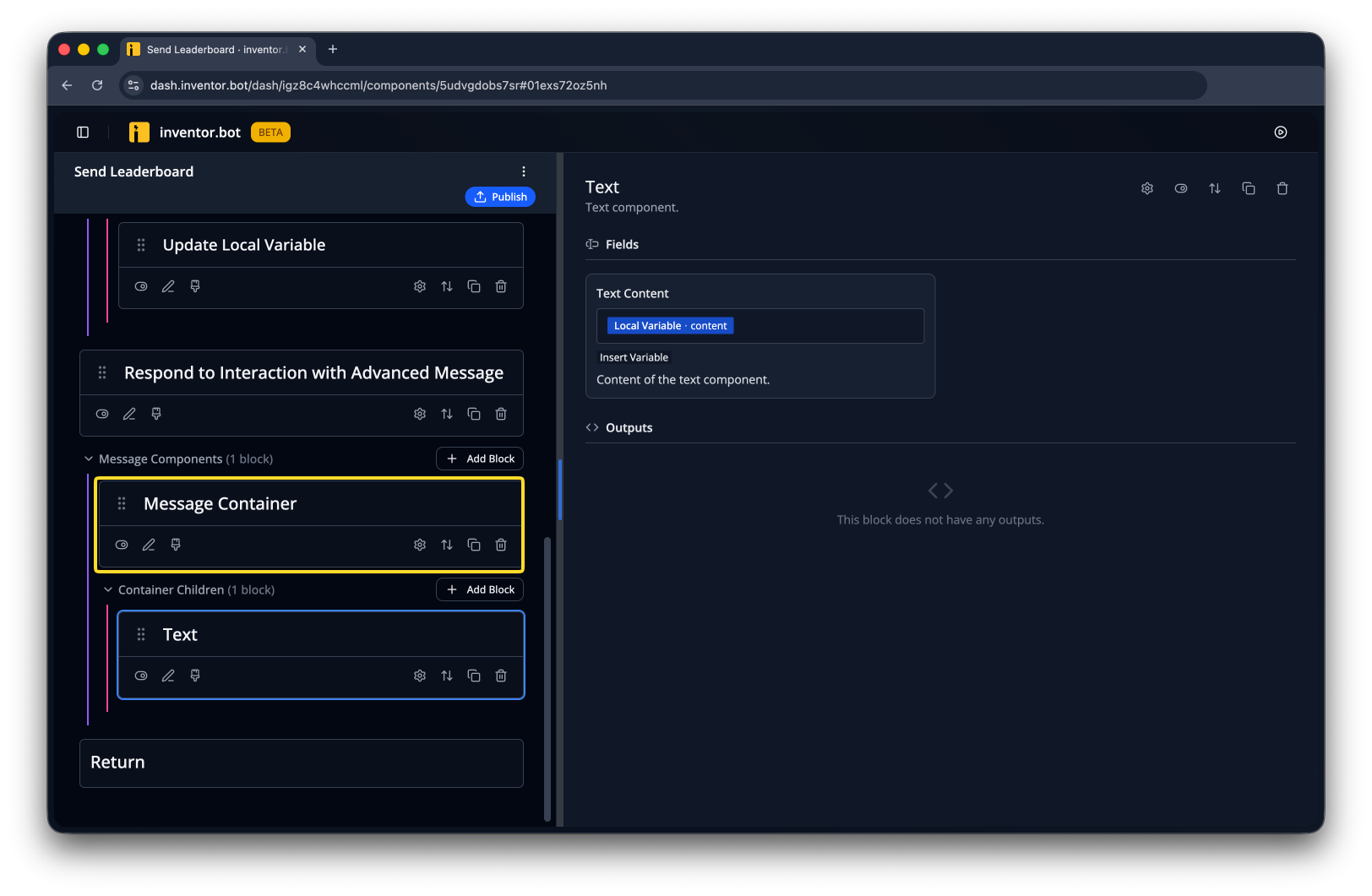Click the browser address bar URL

click(x=378, y=85)
